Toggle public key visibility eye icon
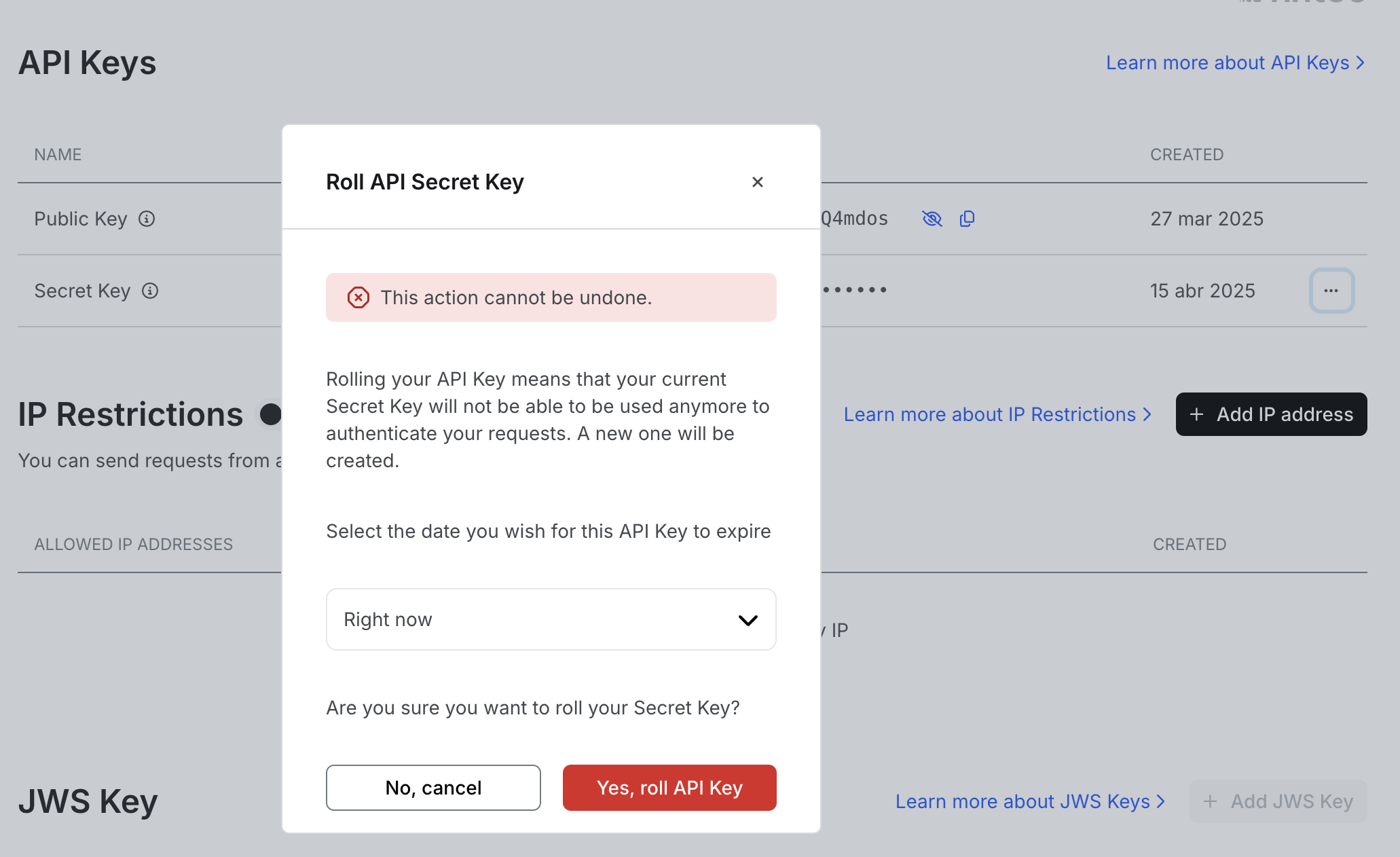Screen dimensions: 1400x857 click(x=932, y=219)
